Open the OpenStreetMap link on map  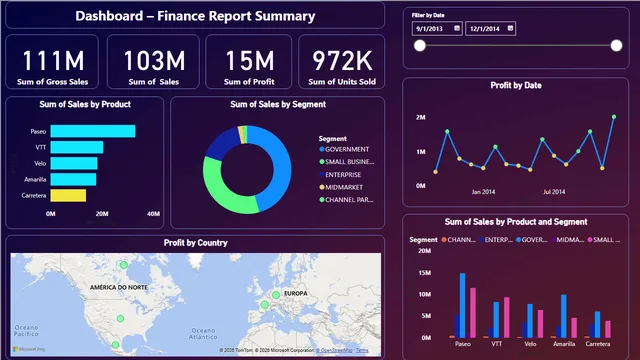pos(334,350)
